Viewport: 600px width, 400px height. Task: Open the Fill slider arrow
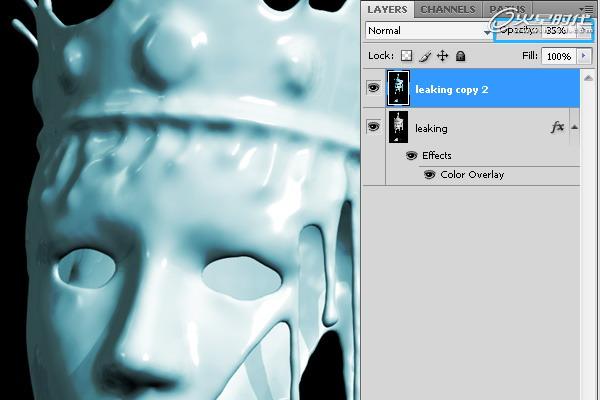pos(584,57)
